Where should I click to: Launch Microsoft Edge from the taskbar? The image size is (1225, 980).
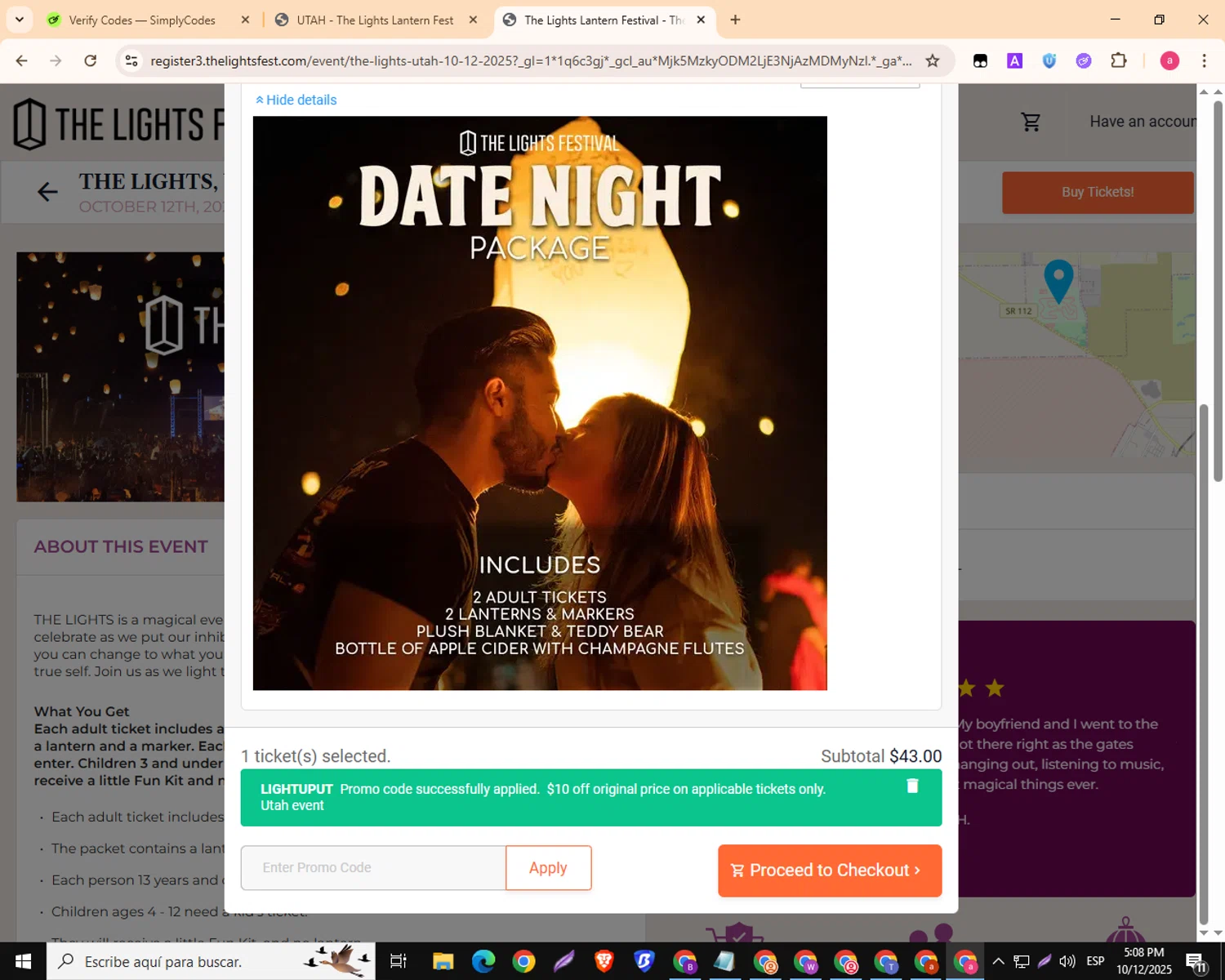(x=483, y=961)
